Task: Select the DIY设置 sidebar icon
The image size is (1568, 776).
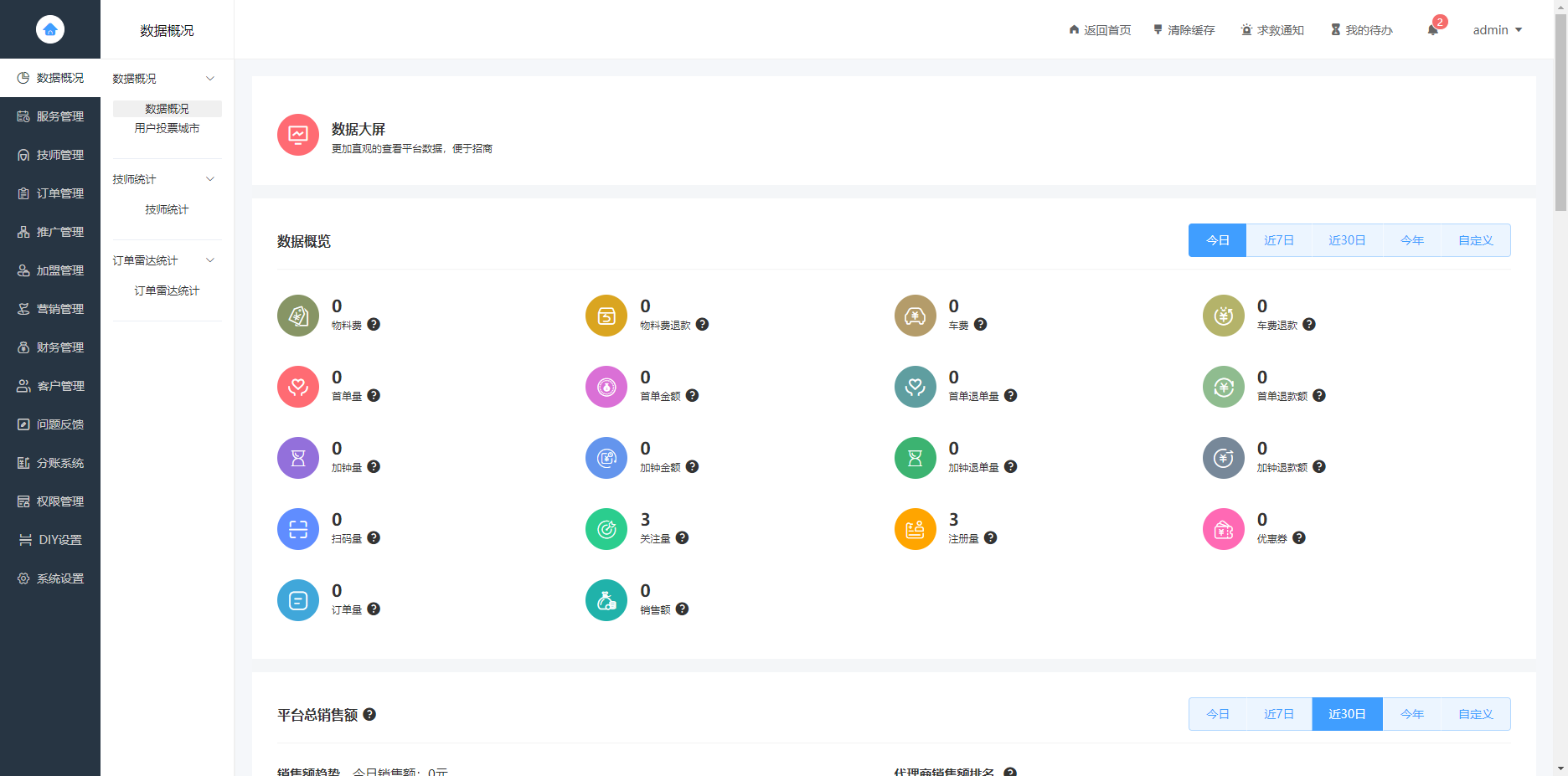Action: coord(23,540)
